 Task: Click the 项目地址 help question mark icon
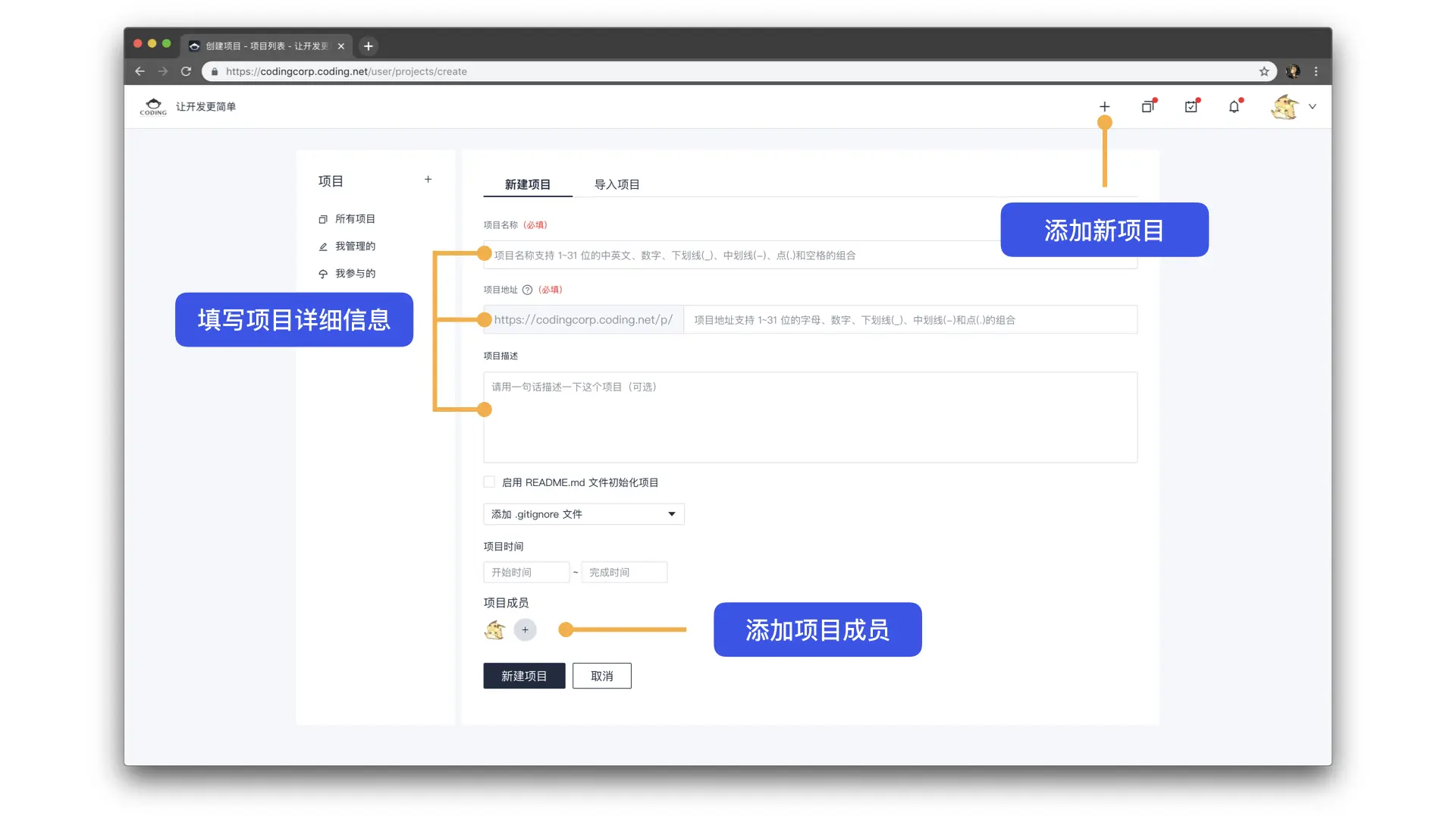coord(527,289)
